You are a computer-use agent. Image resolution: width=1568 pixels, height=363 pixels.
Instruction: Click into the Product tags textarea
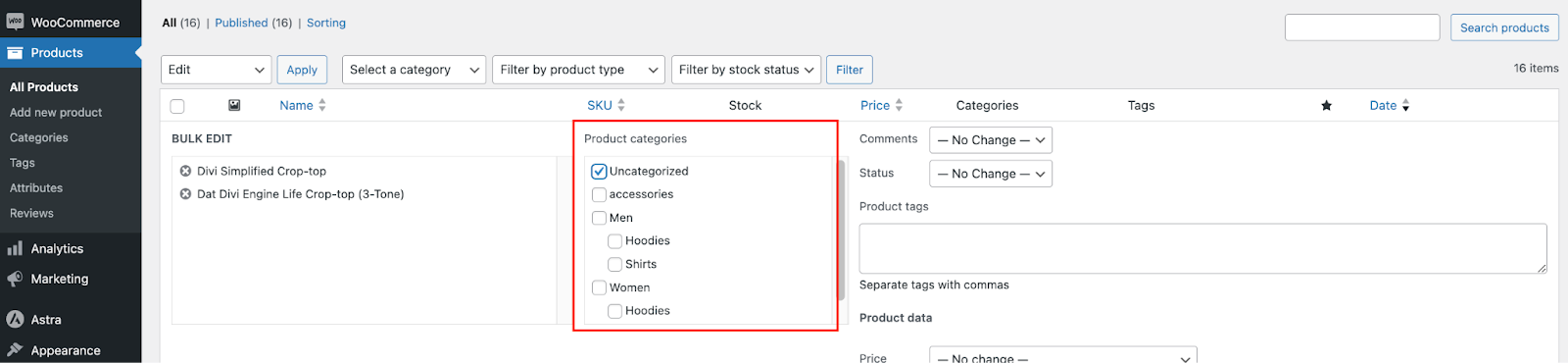coord(1202,248)
